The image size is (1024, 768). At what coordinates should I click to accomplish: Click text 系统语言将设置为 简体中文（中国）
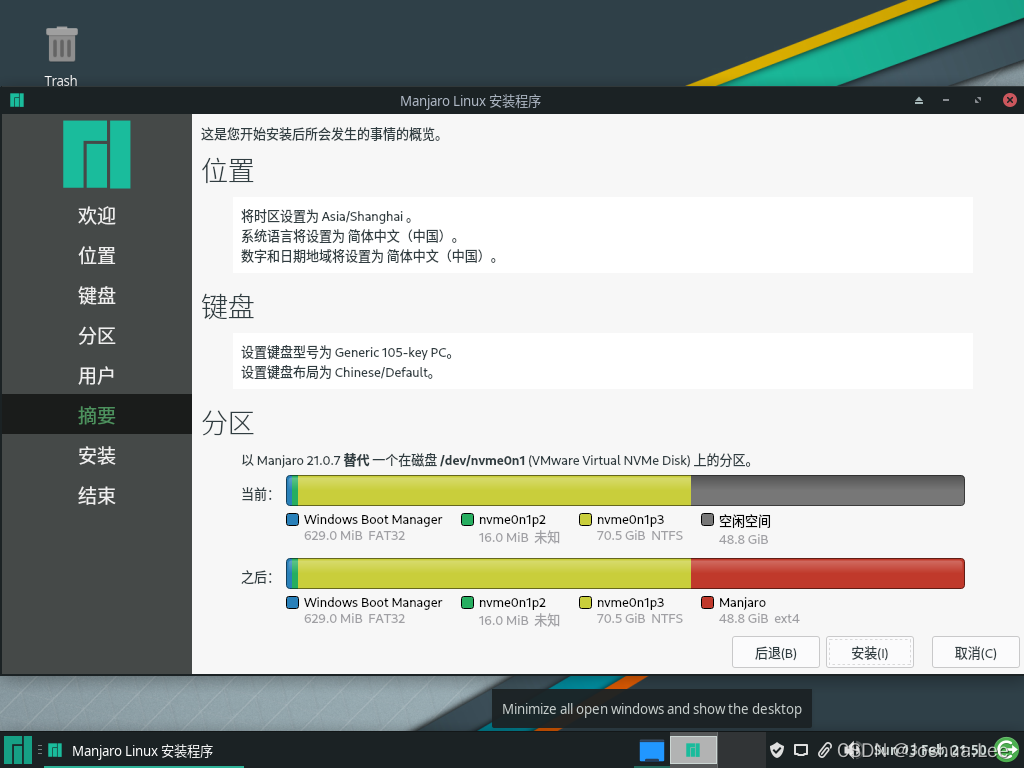coord(349,236)
